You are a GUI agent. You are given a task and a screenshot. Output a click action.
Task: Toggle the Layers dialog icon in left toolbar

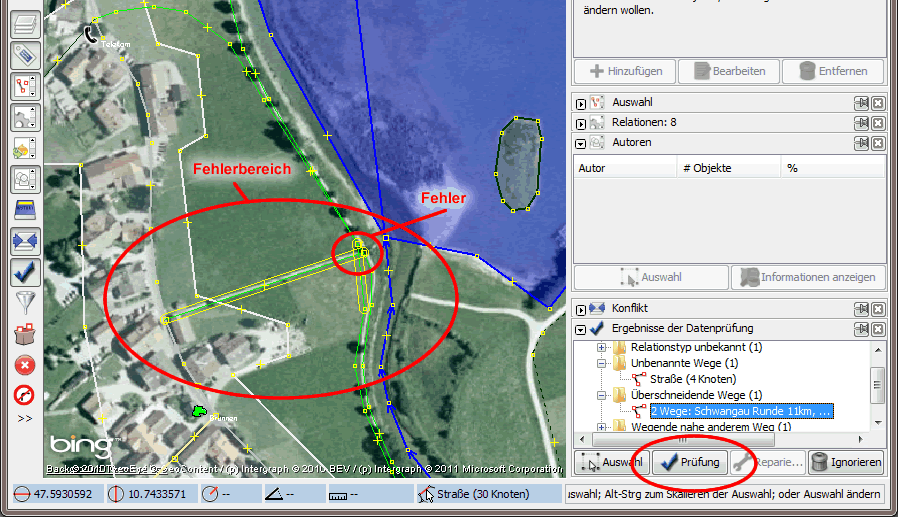(x=25, y=25)
